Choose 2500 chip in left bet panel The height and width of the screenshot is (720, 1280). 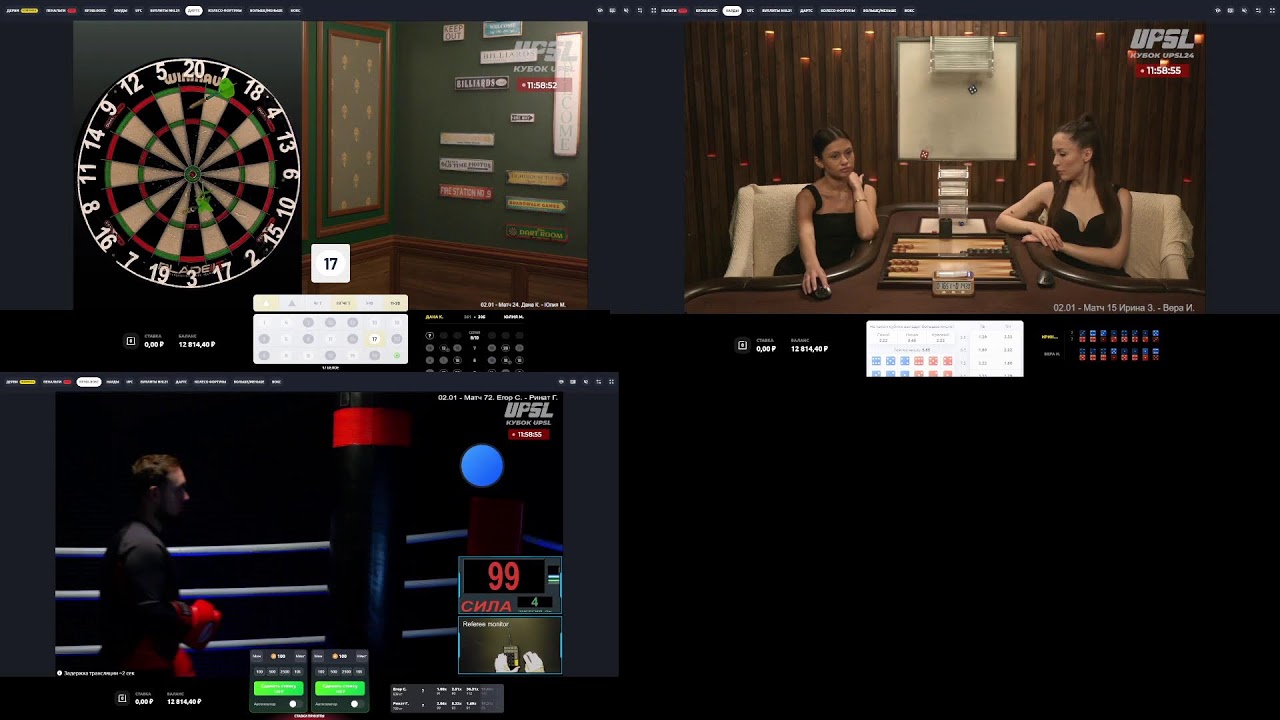[x=285, y=672]
